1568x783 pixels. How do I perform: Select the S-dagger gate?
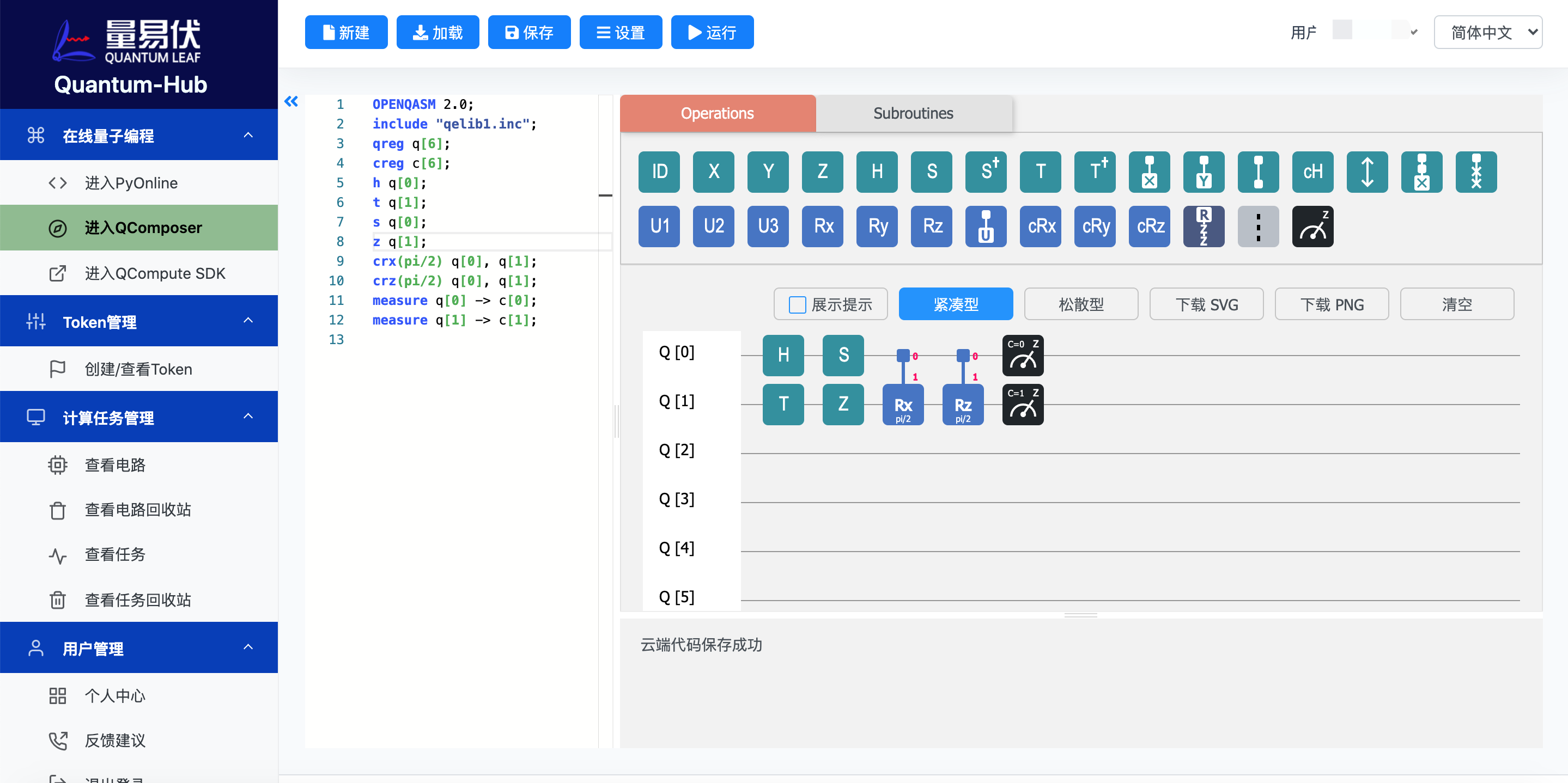point(986,172)
